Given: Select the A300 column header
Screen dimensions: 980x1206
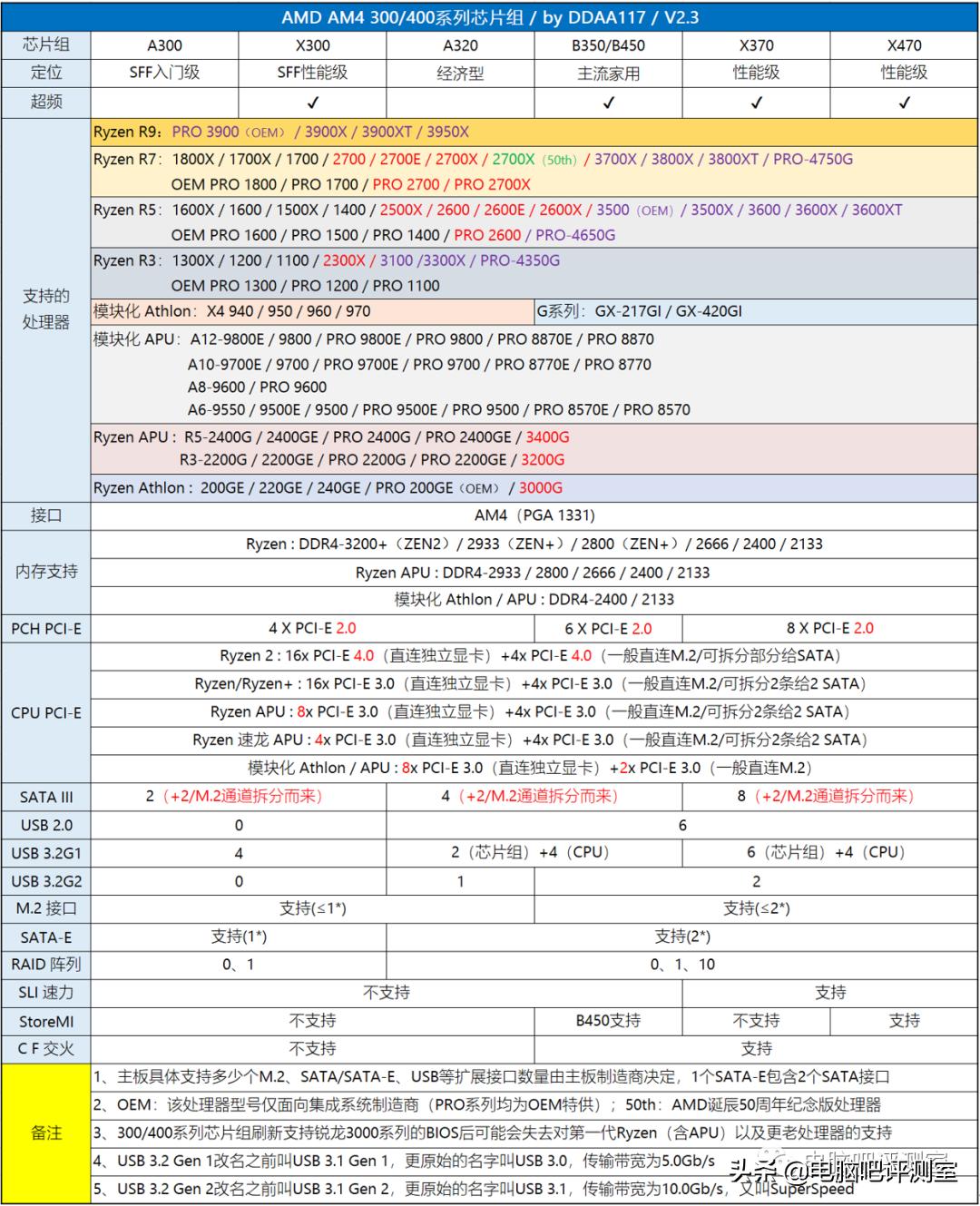Looking at the screenshot, I should 166,44.
